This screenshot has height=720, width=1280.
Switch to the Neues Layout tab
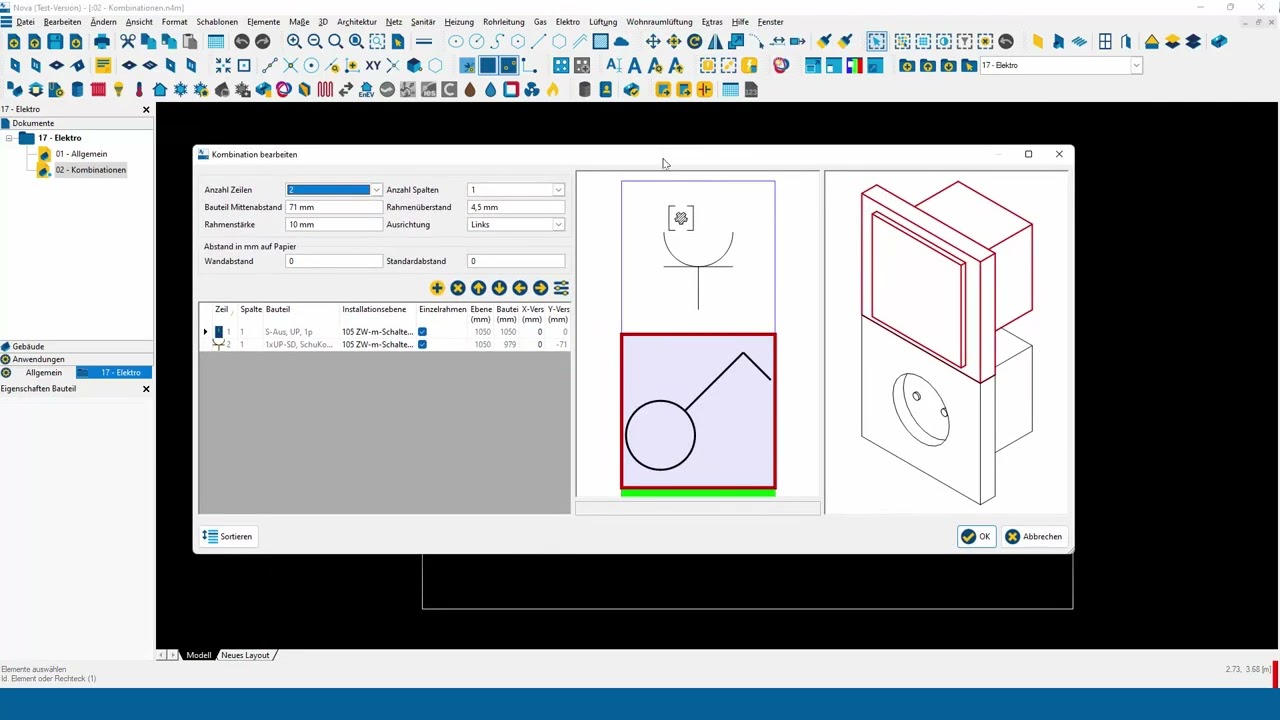(x=246, y=655)
